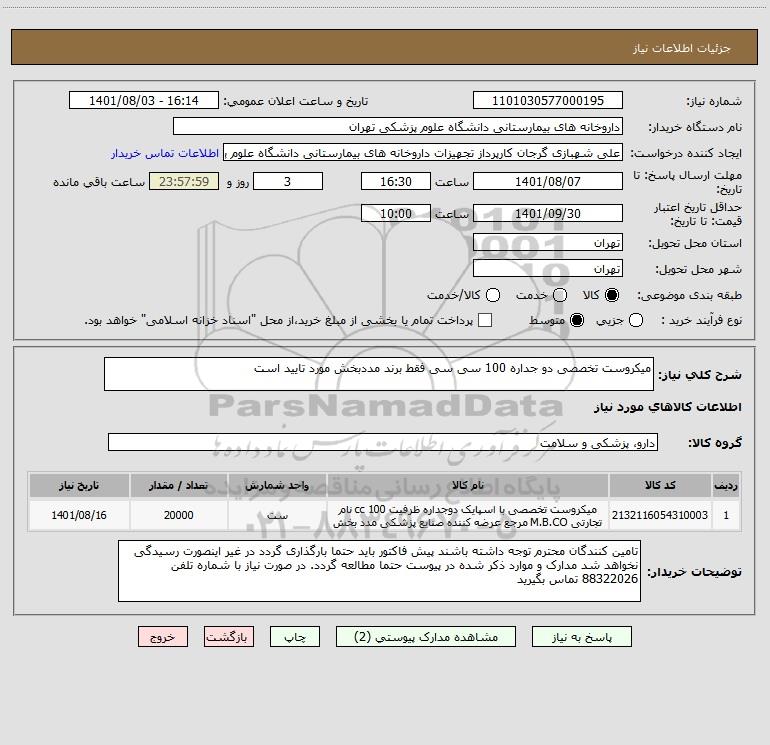Click the days remaining field showing 3
The height and width of the screenshot is (745, 770).
(288, 181)
